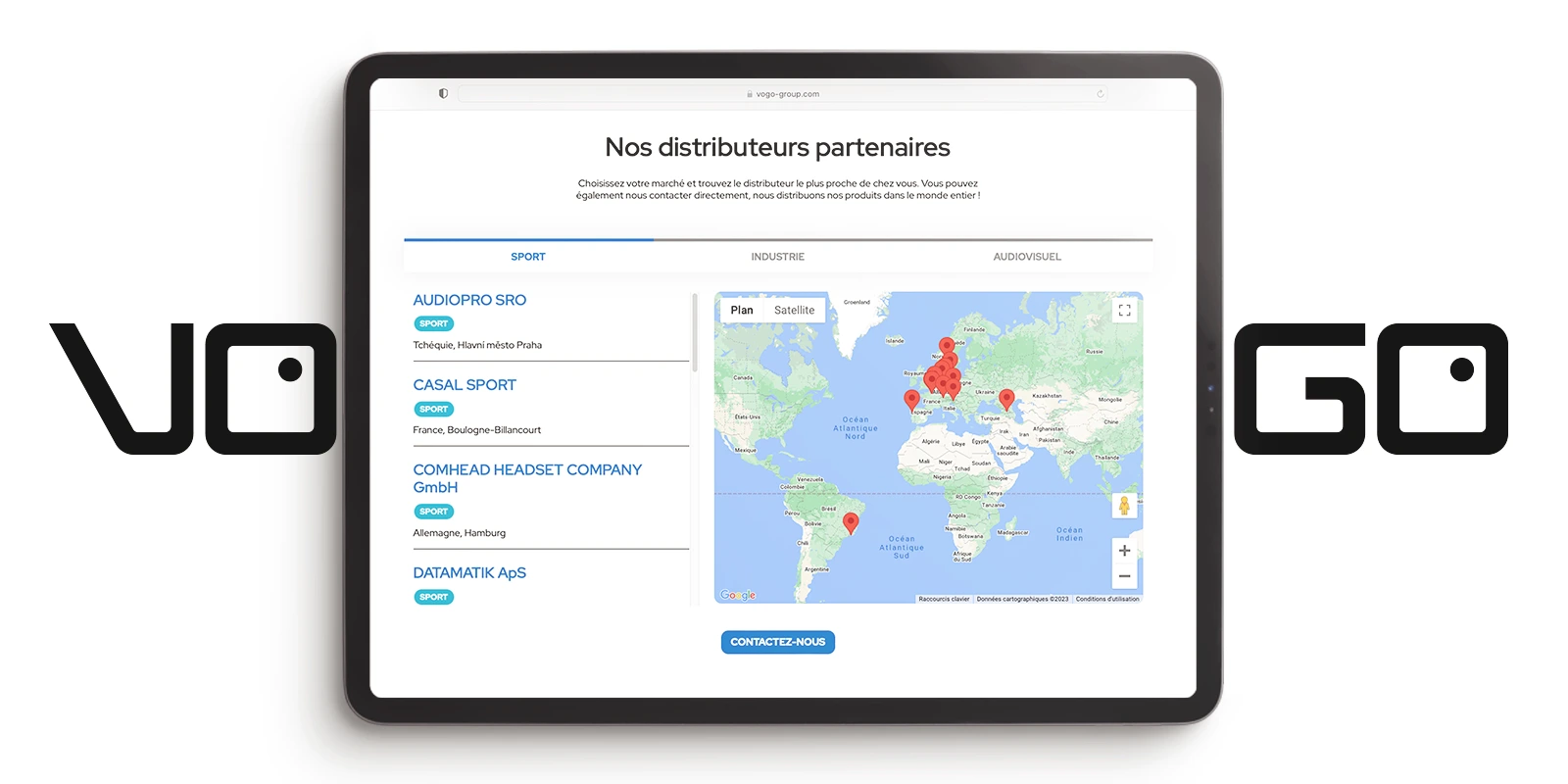Click the distributor list scrollbar
The height and width of the screenshot is (784, 1568).
point(694,333)
